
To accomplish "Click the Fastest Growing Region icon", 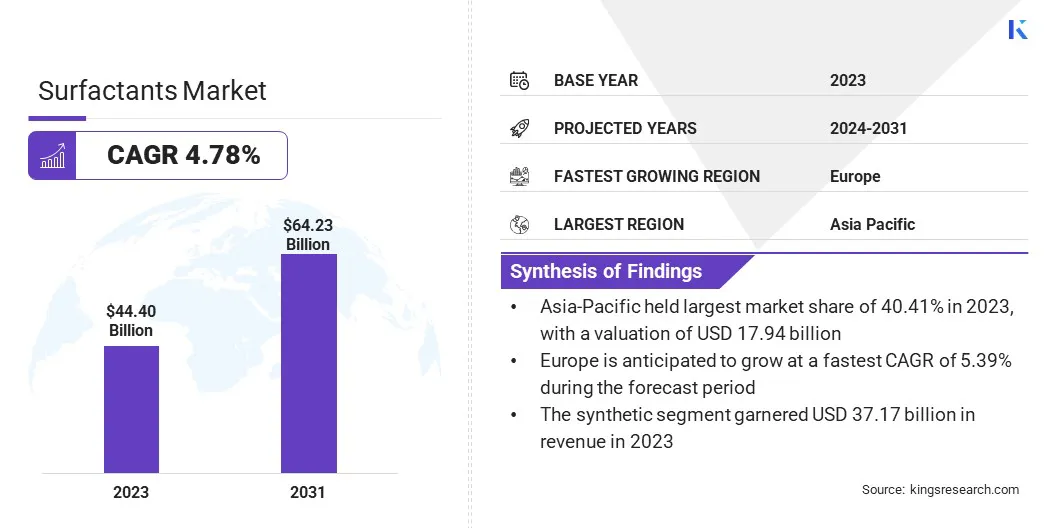I will point(519,176).
